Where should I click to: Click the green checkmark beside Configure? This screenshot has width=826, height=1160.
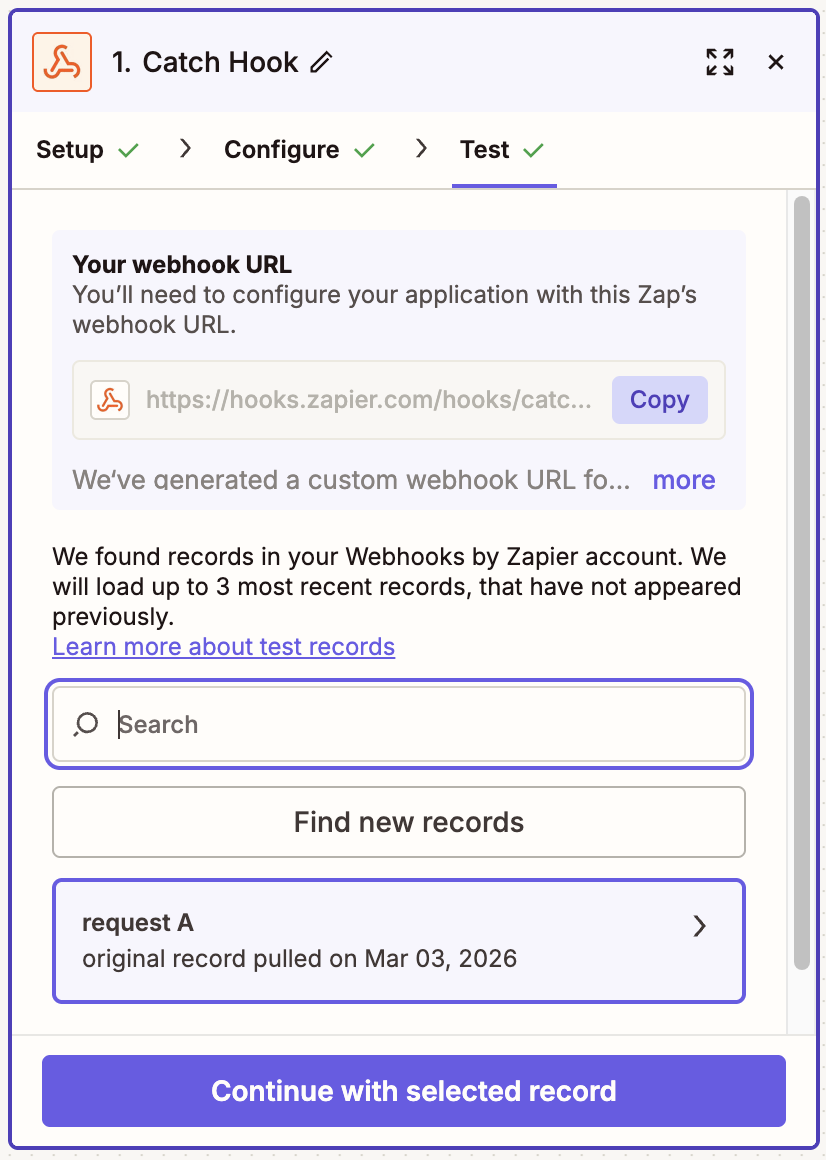[365, 150]
